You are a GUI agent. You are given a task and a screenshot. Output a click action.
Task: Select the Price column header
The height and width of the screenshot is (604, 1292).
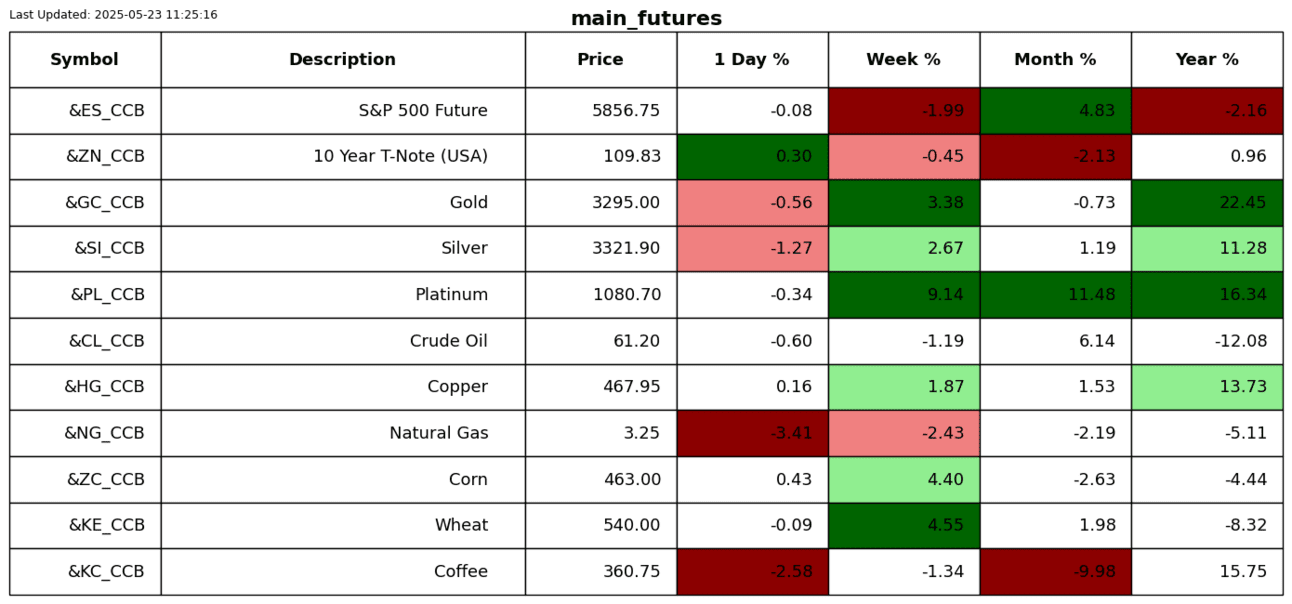point(600,60)
